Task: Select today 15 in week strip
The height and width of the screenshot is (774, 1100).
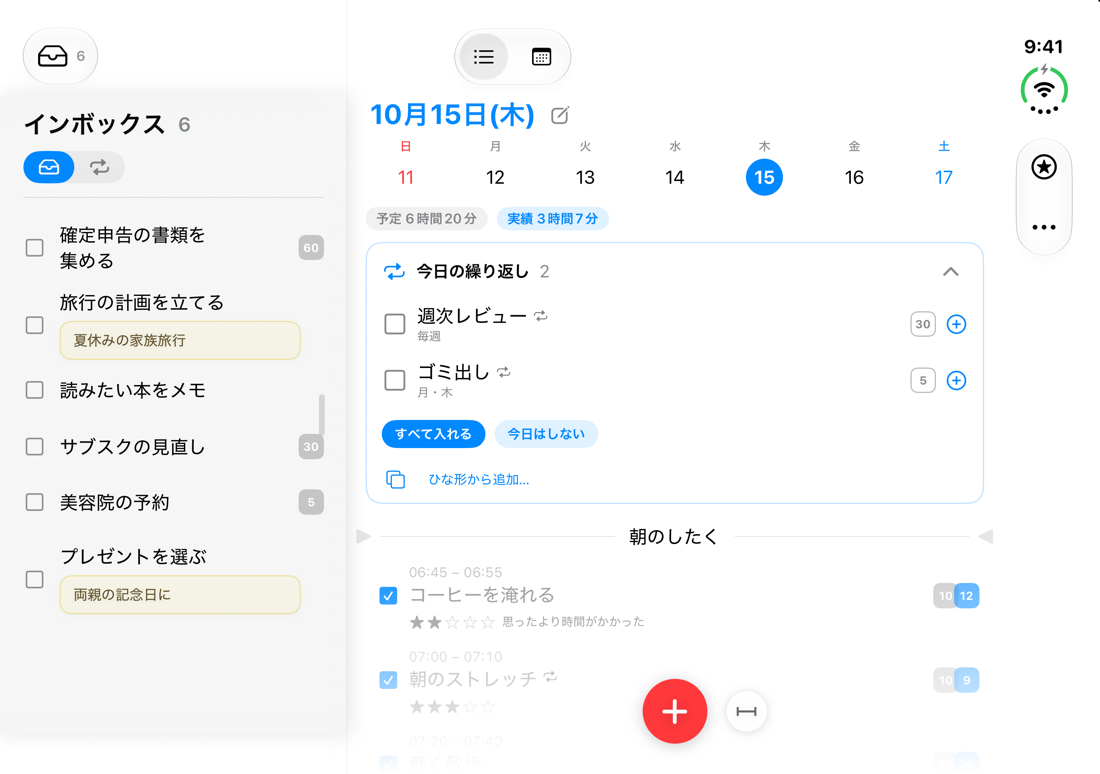Action: pos(765,177)
